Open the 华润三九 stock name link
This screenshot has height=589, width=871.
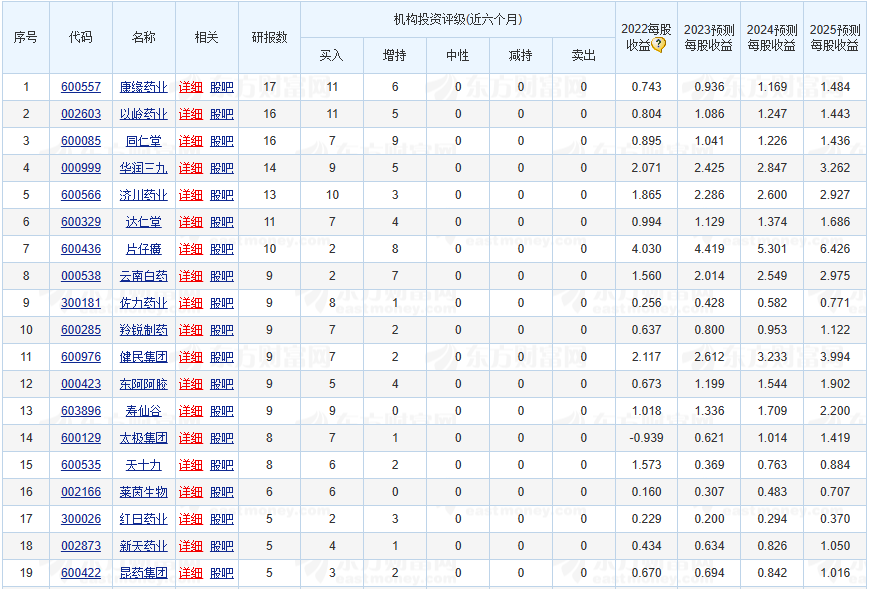tap(143, 168)
